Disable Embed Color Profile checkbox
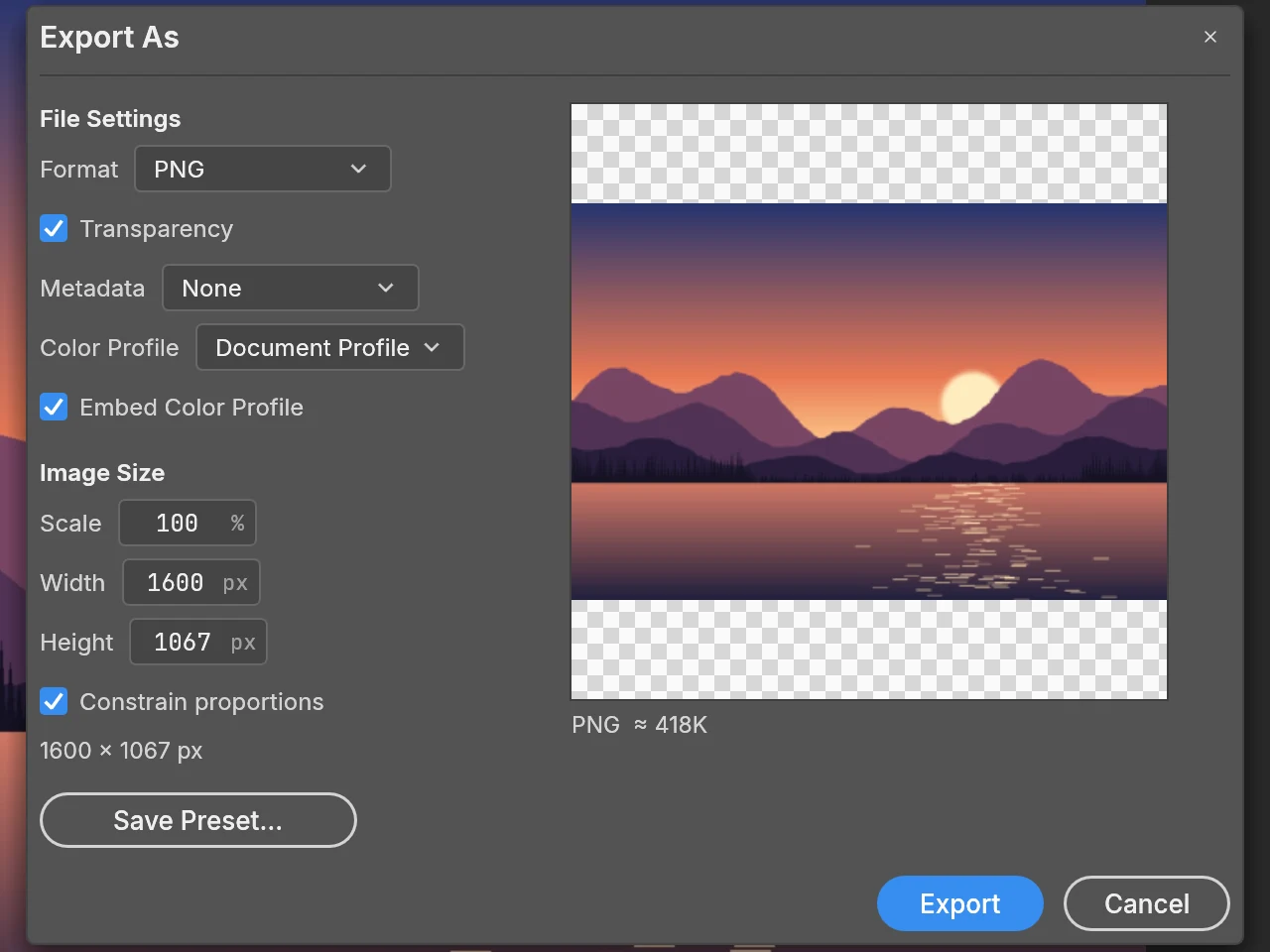Viewport: 1270px width, 952px height. (54, 408)
